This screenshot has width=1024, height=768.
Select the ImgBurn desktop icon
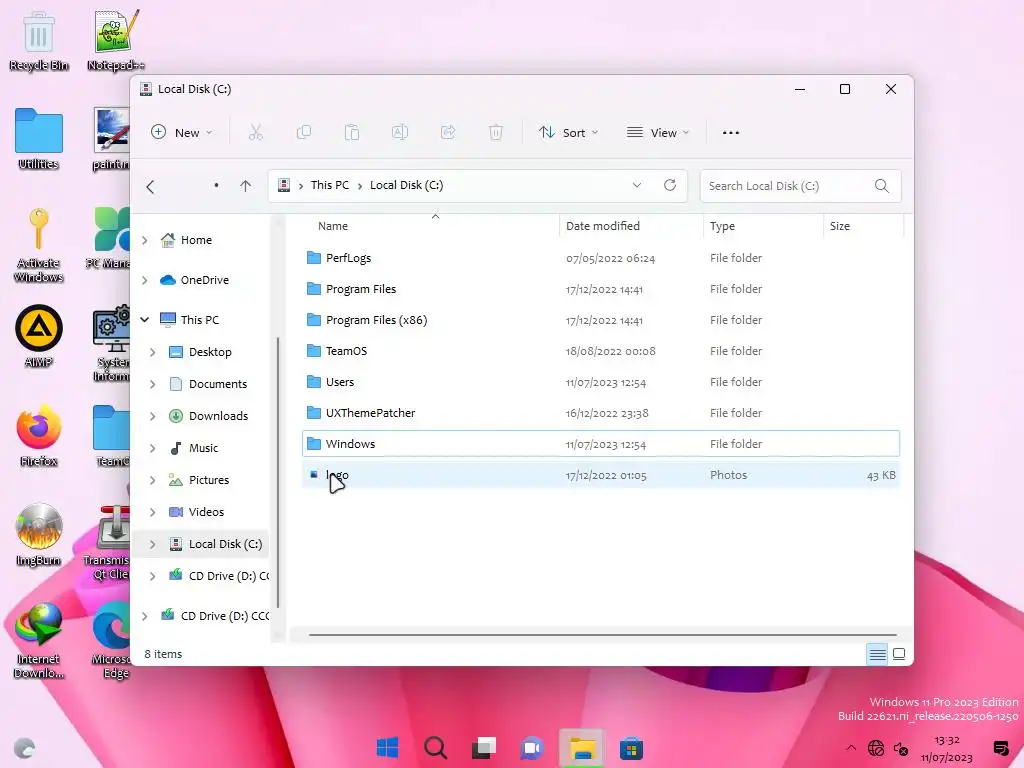point(39,535)
